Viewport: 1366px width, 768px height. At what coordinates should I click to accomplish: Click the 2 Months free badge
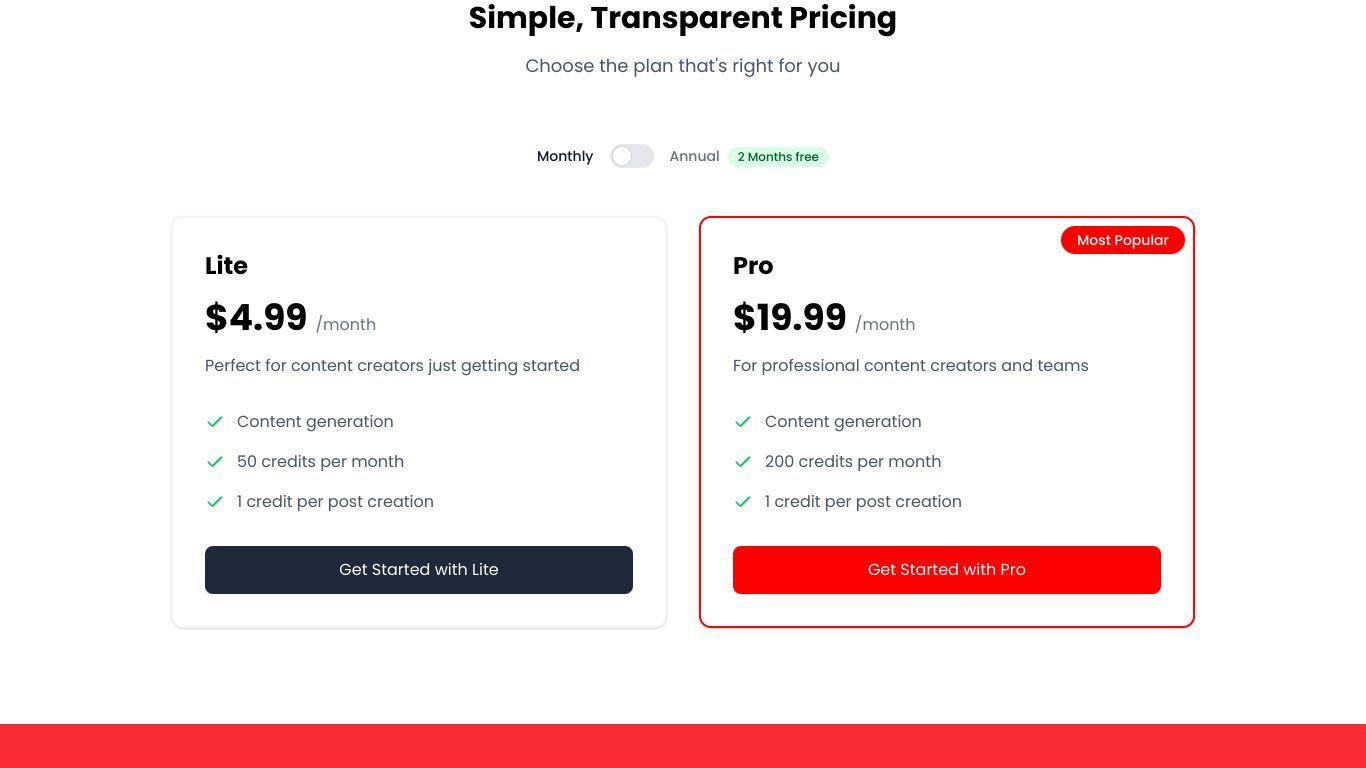point(778,157)
